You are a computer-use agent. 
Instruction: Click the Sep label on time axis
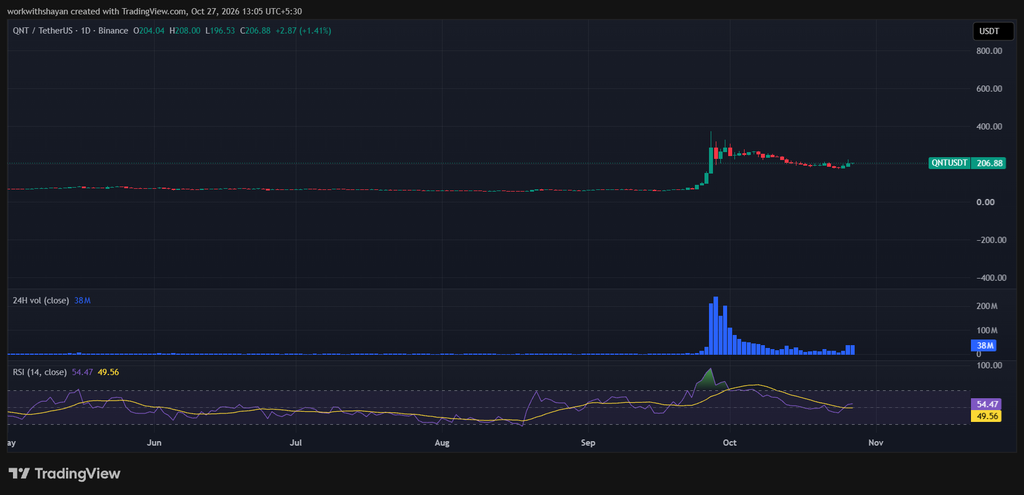588,443
